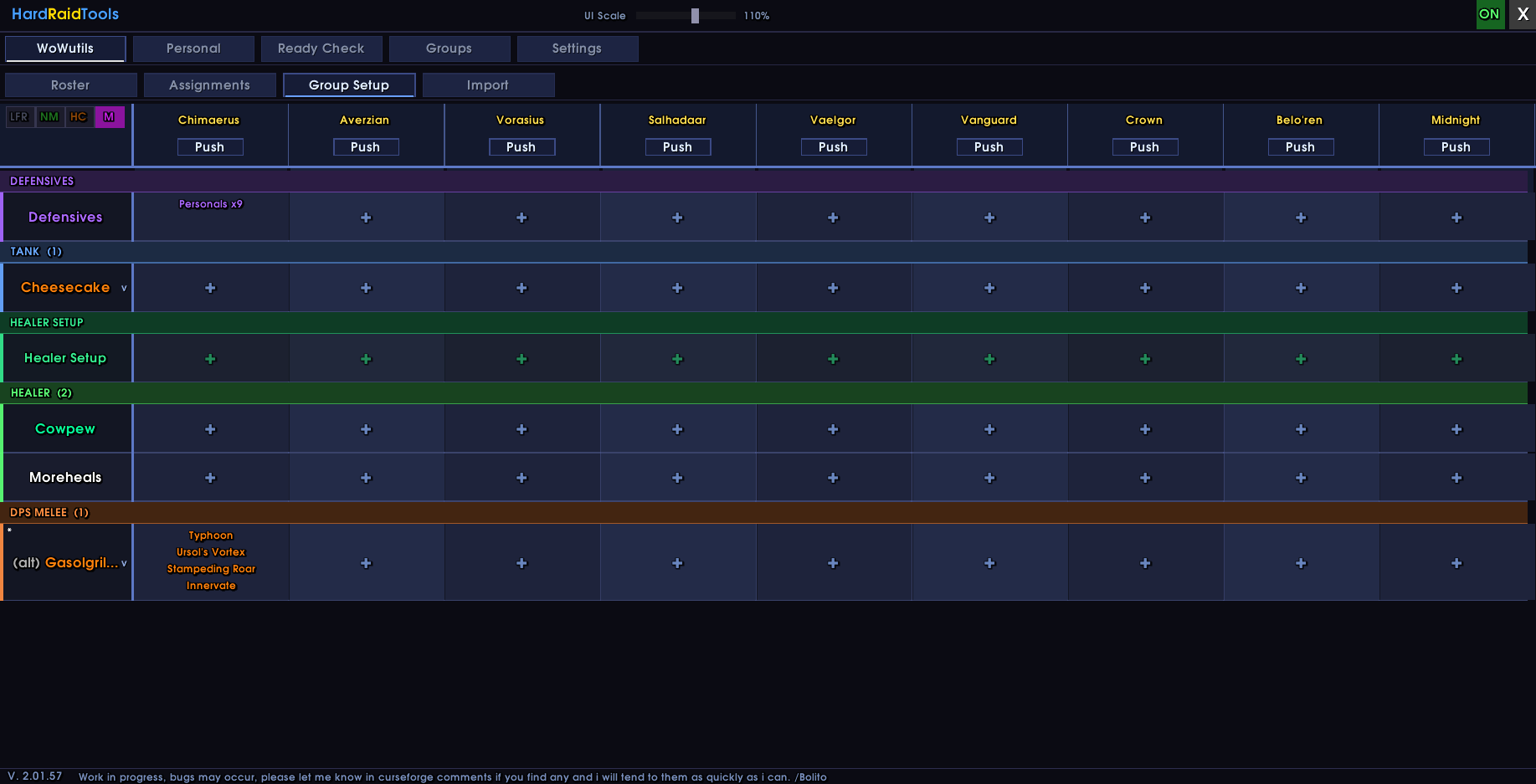Switch to the Roster sub-tab
1536x784 pixels.
pos(70,85)
